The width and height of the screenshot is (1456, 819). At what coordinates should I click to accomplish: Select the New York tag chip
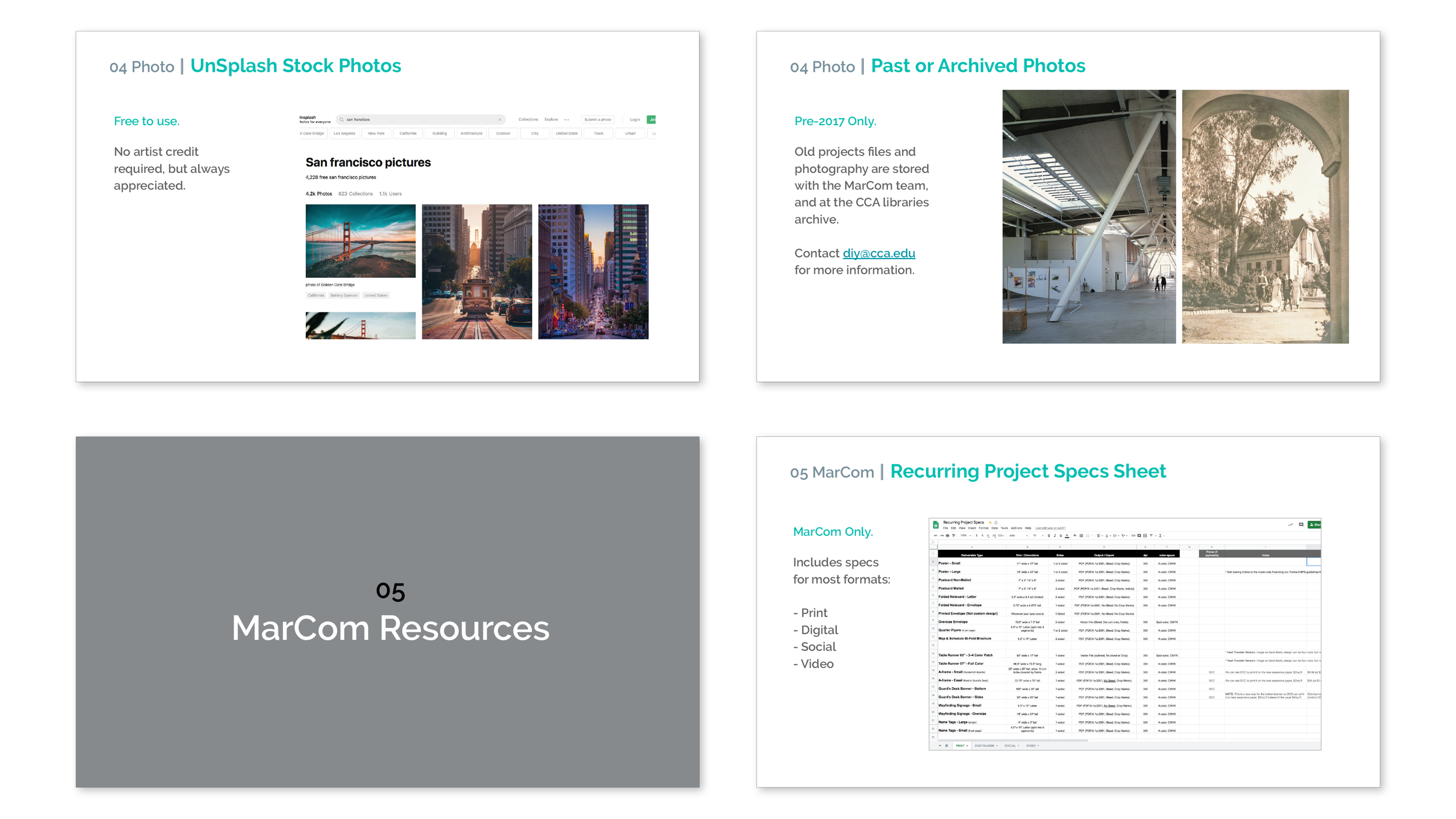376,133
